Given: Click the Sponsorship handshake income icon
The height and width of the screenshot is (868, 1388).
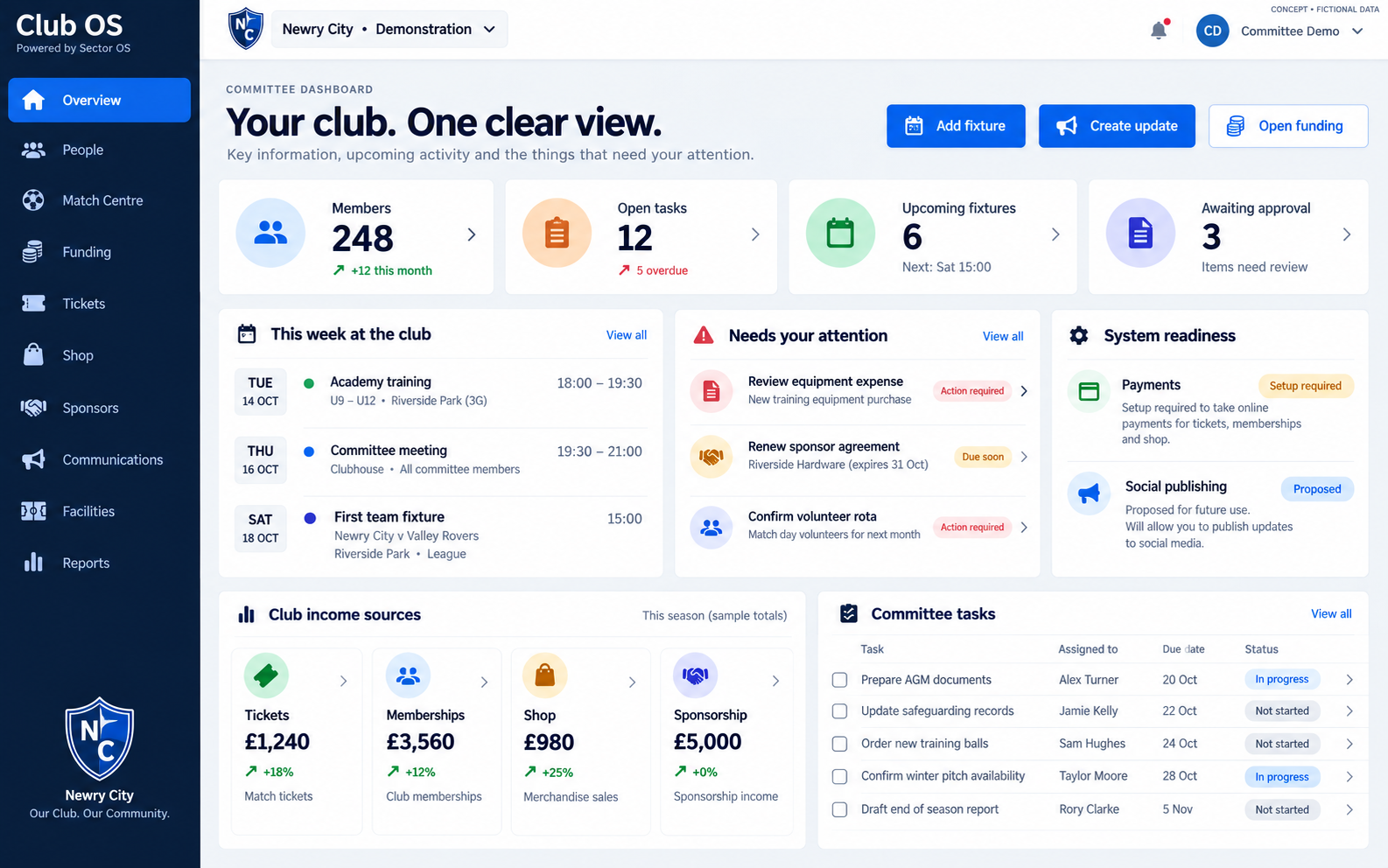Looking at the screenshot, I should (695, 675).
